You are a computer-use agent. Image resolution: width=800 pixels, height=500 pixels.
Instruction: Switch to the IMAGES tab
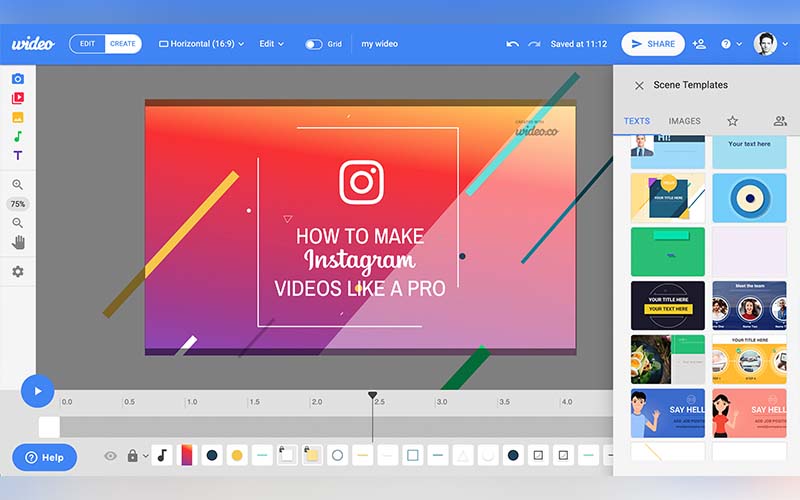[684, 121]
